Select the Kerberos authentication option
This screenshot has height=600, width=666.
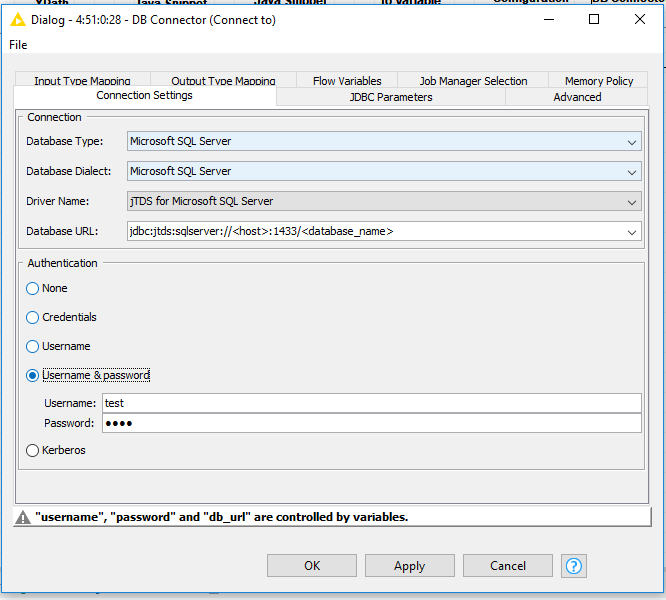click(56, 450)
